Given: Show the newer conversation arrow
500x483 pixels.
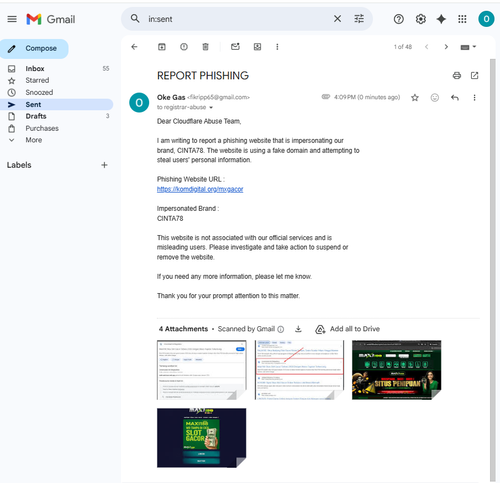Looking at the screenshot, I should [427, 47].
